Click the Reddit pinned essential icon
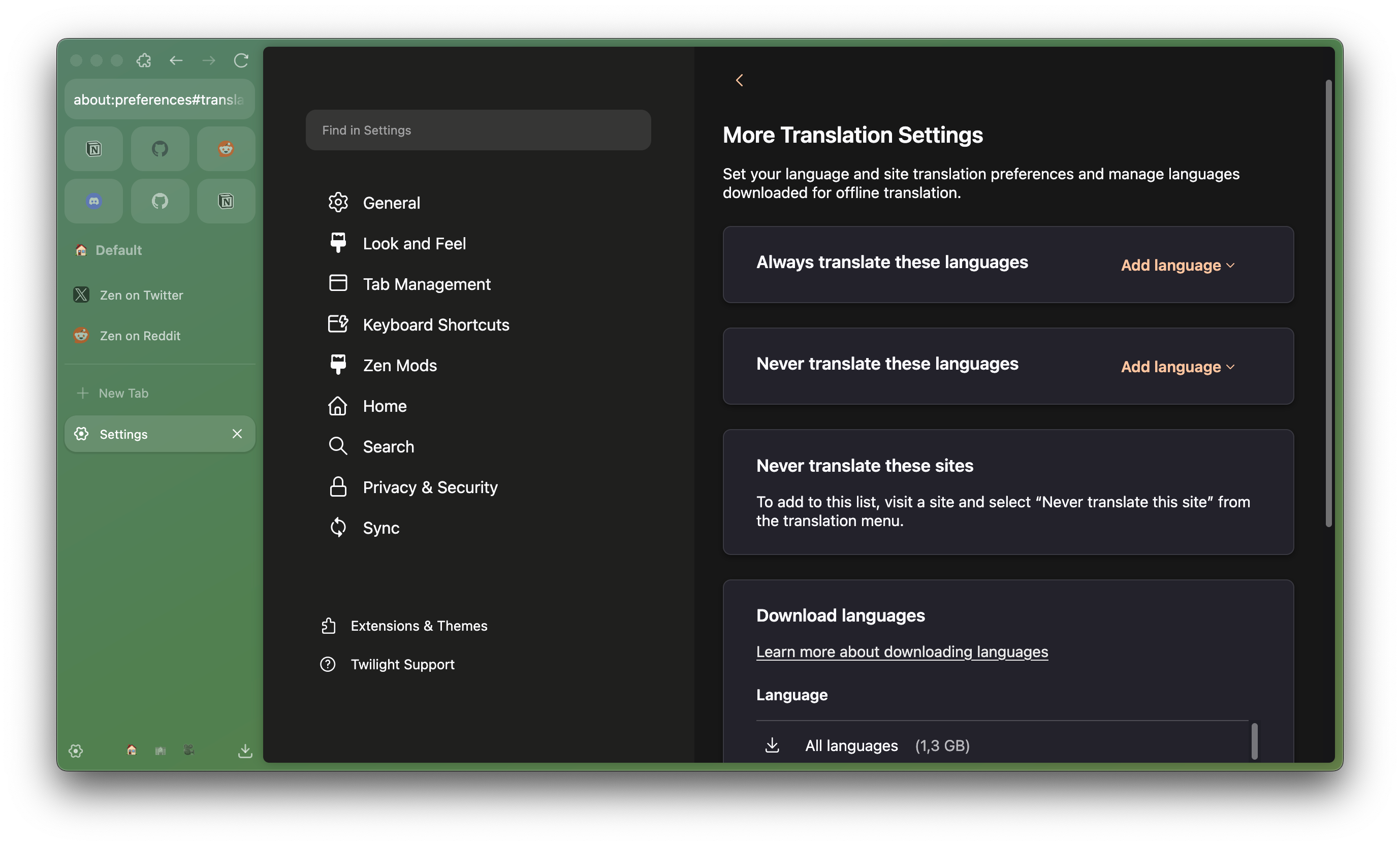 point(226,149)
